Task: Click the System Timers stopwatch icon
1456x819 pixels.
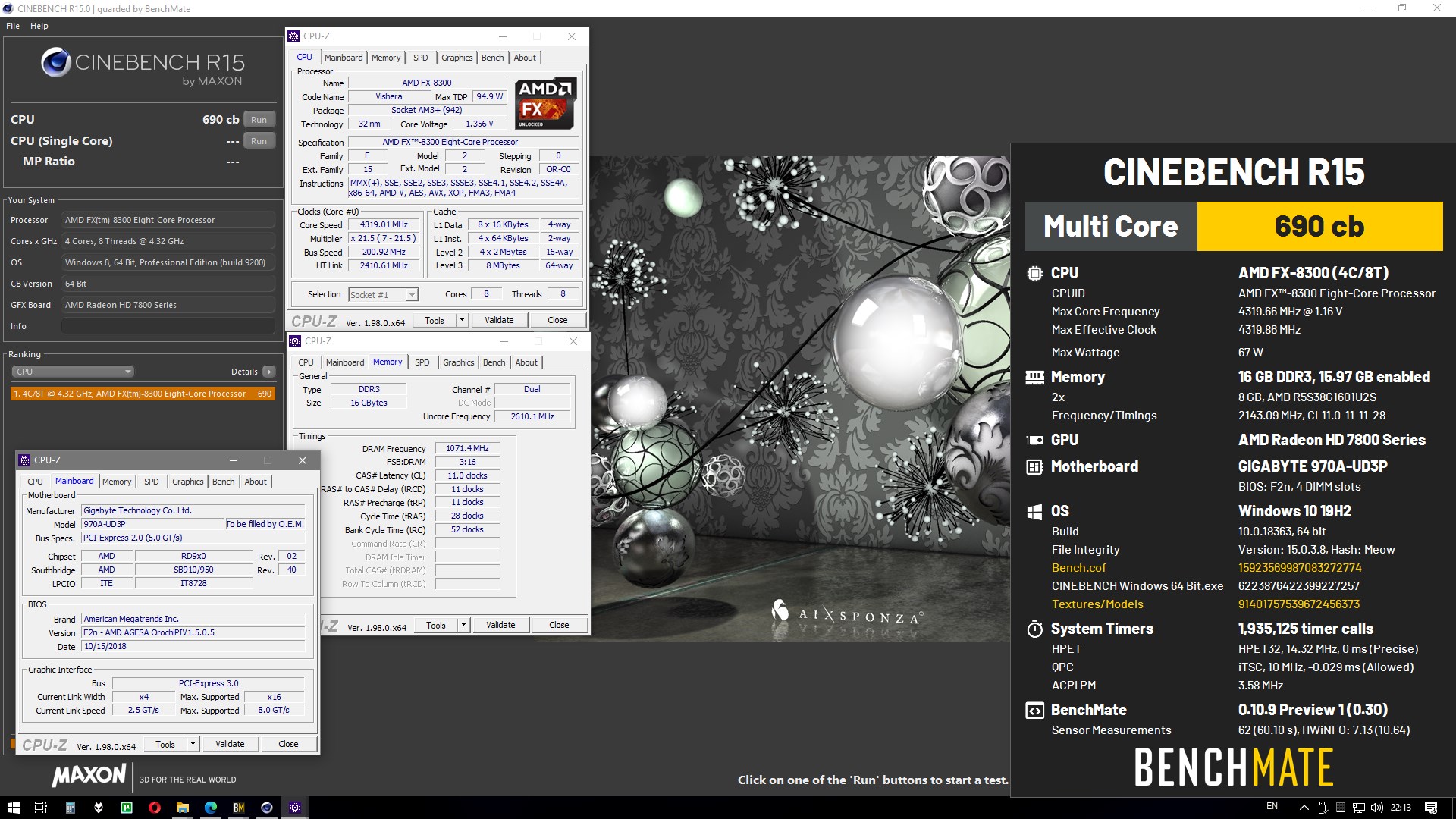Action: pos(1034,629)
